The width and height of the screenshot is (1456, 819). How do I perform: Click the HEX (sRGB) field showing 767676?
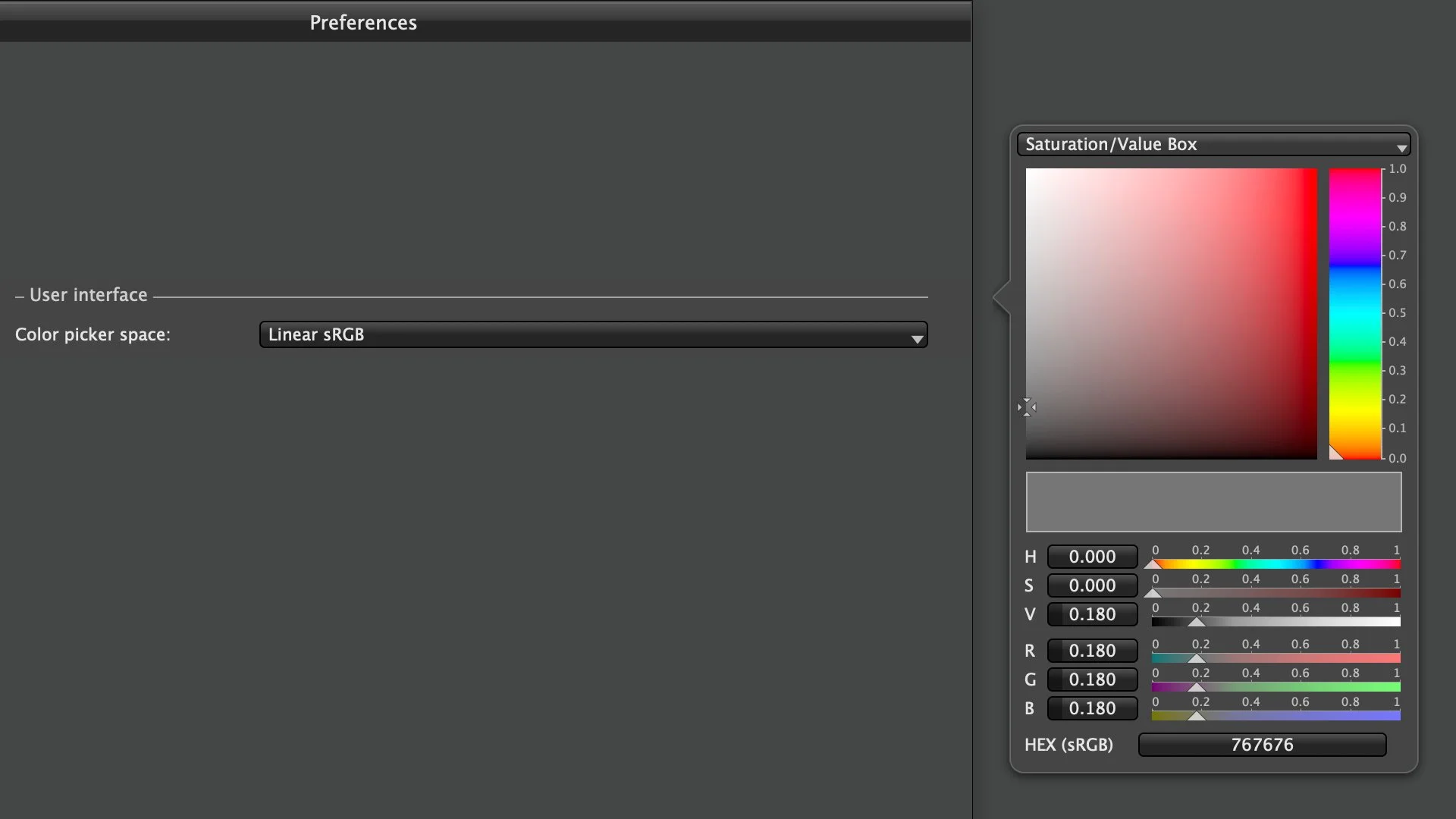1261,744
